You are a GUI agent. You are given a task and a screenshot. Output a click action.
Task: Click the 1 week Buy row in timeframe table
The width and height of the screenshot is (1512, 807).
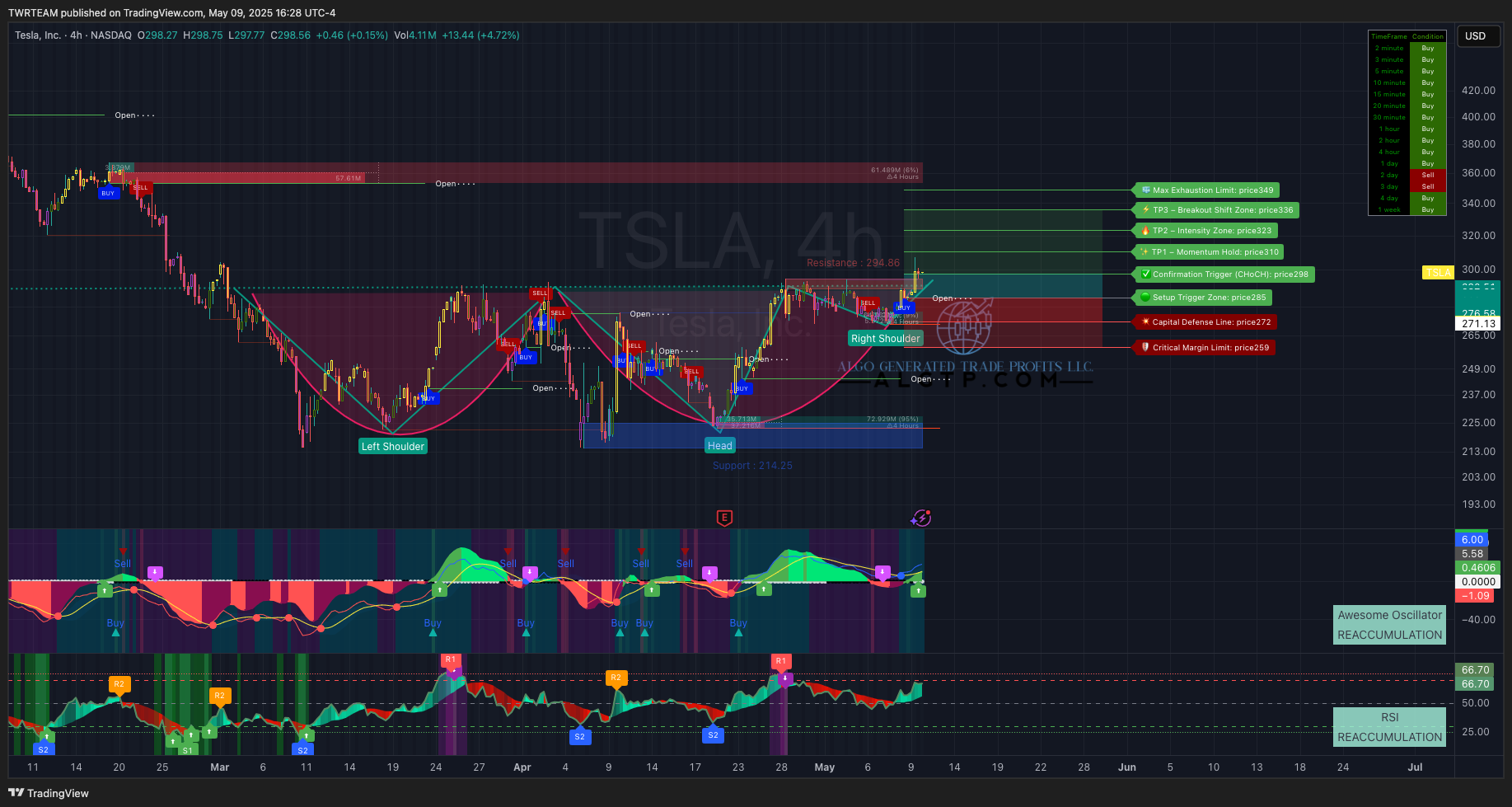click(x=1407, y=209)
